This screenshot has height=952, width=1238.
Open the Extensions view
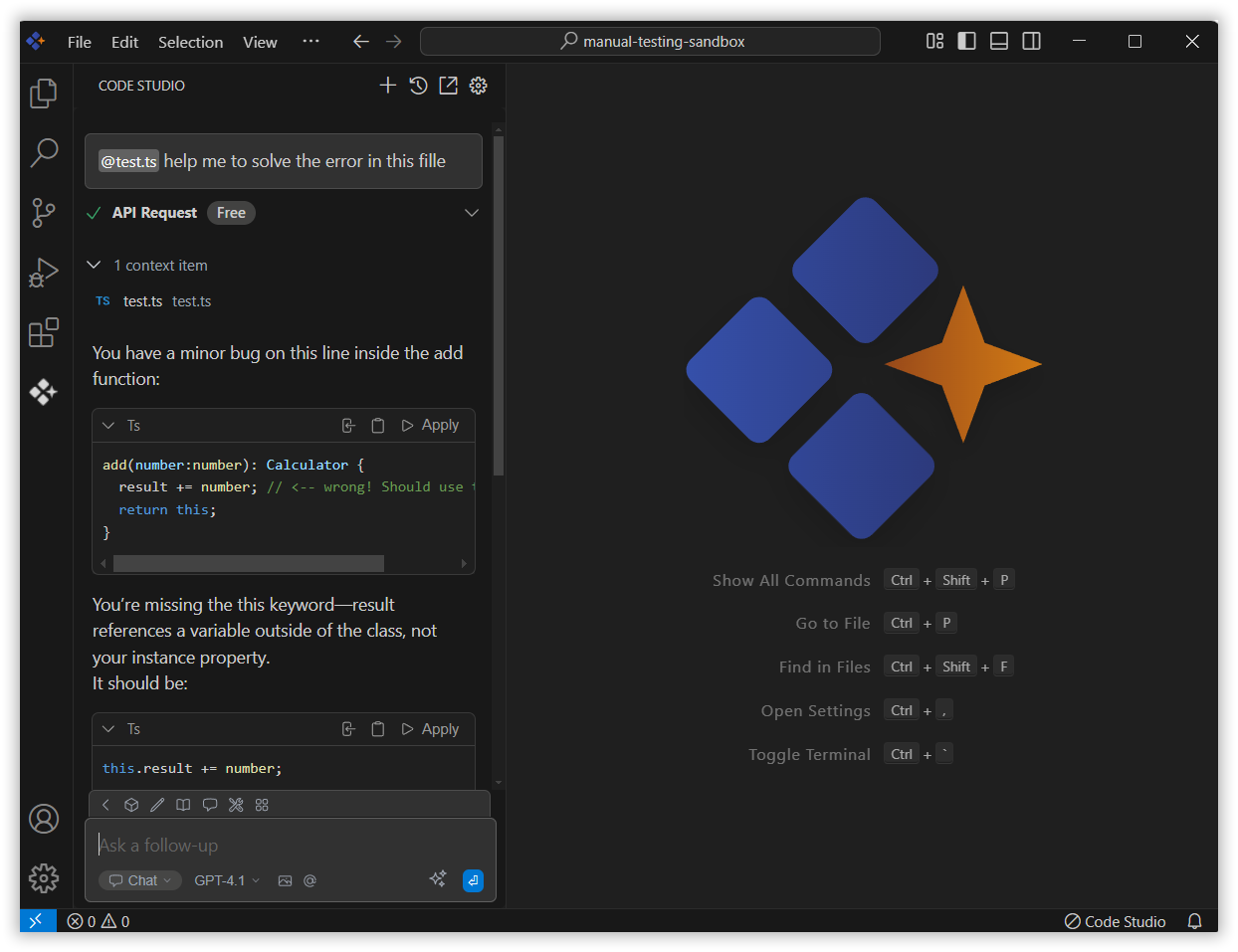tap(43, 332)
